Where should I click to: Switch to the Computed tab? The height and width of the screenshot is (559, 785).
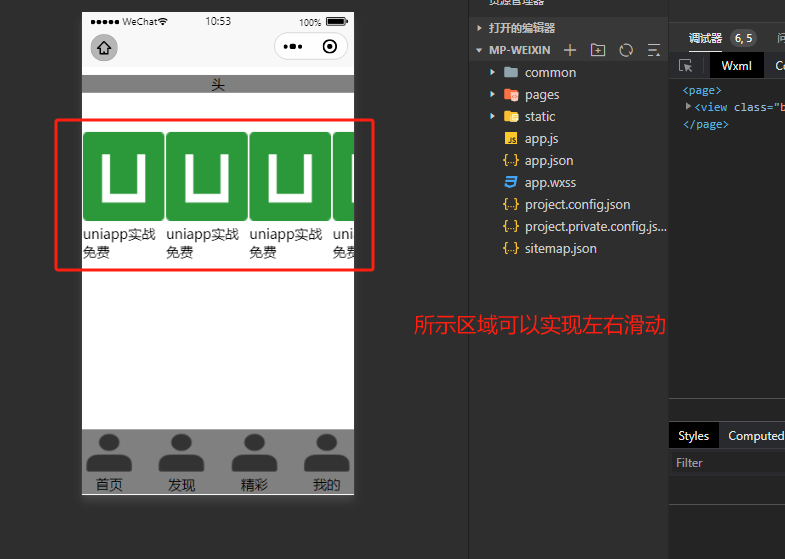coord(755,436)
